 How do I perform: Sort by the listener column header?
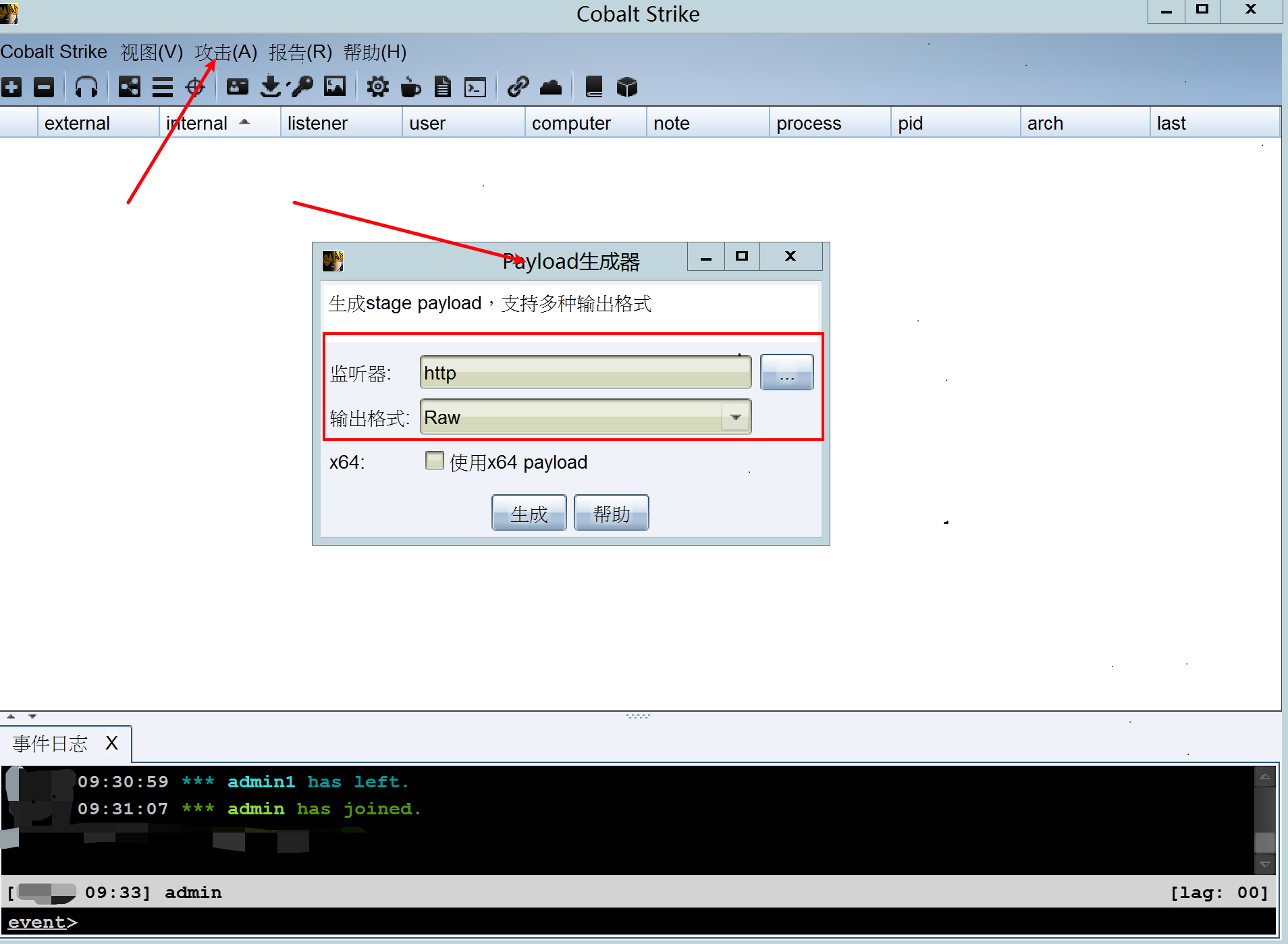[342, 123]
